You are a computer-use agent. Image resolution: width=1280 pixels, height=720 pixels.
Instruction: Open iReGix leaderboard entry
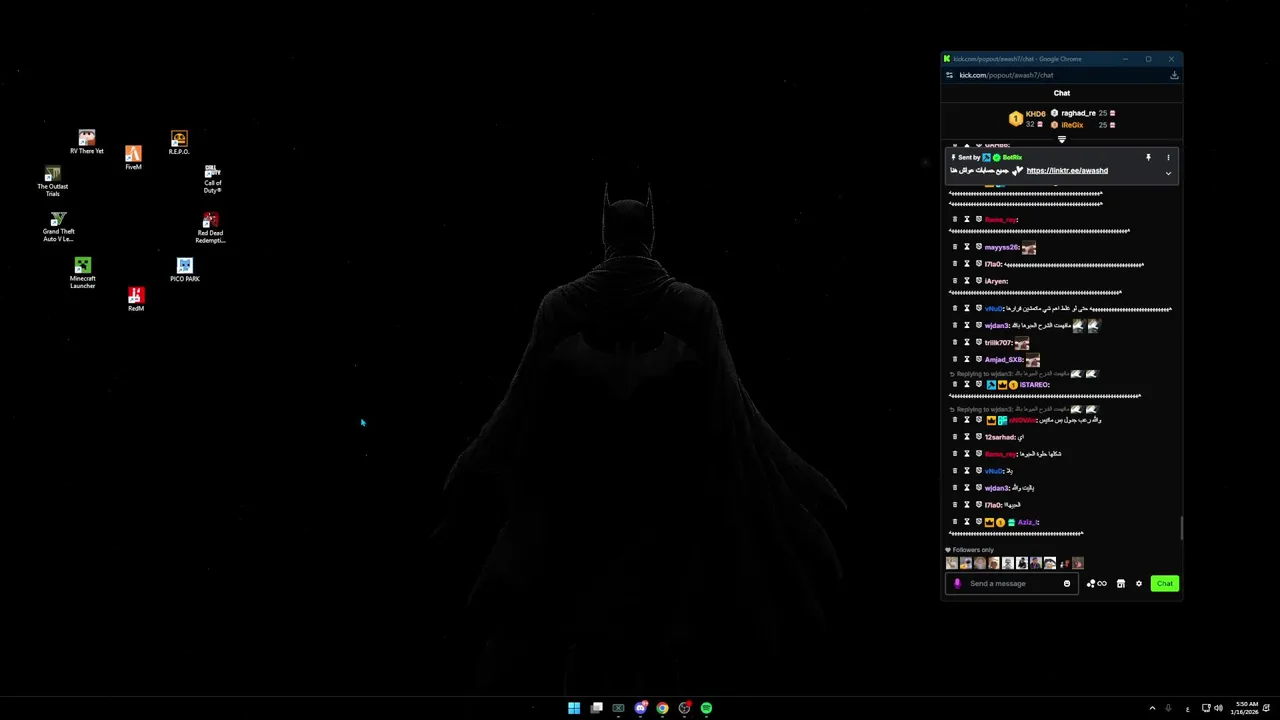[1083, 125]
